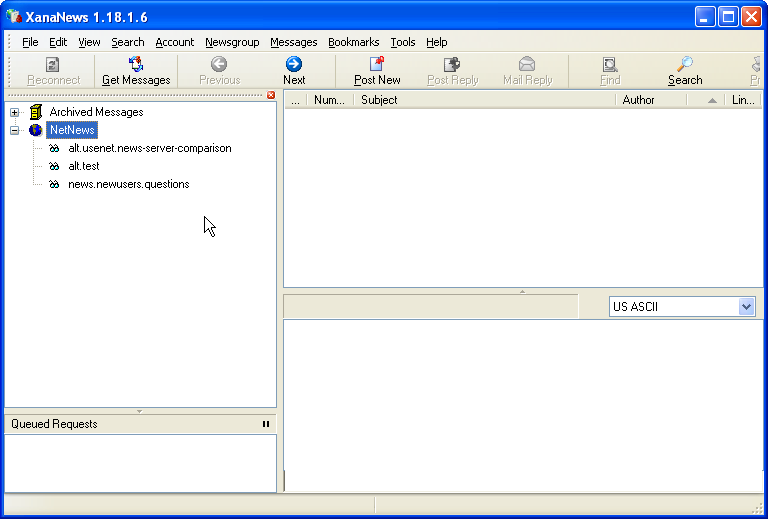This screenshot has width=768, height=519.
Task: Select news.newusers.questions newsgroup
Action: click(x=128, y=184)
